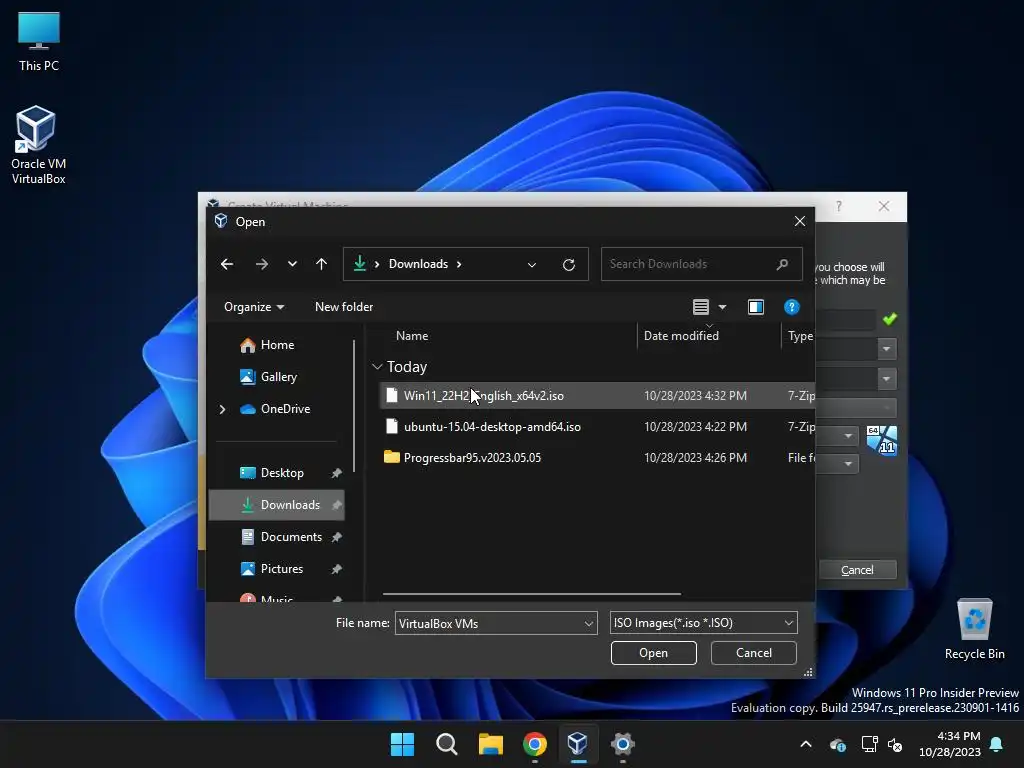Image resolution: width=1024 pixels, height=768 pixels.
Task: Click the search magnifier icon
Action: 782,264
